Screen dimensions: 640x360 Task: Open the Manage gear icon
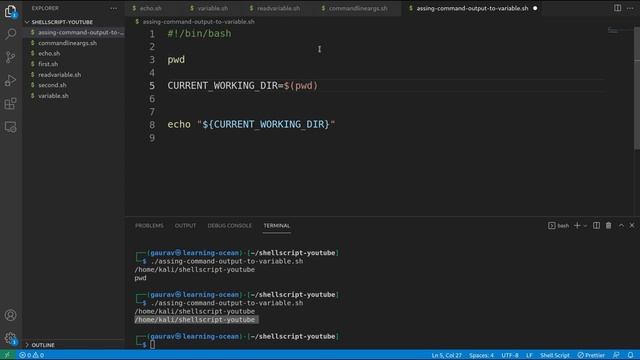(11, 338)
